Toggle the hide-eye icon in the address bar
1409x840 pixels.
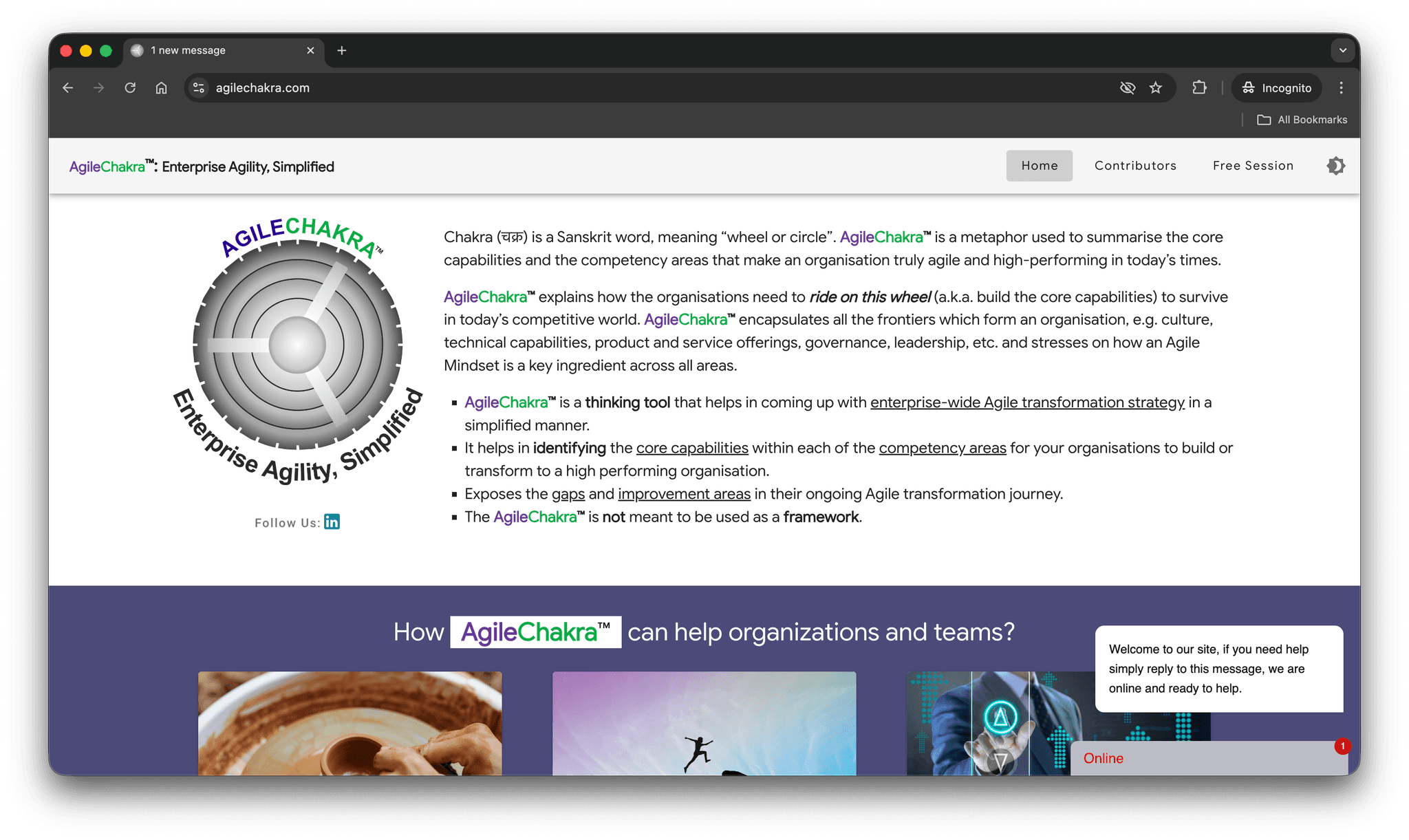coord(1128,87)
